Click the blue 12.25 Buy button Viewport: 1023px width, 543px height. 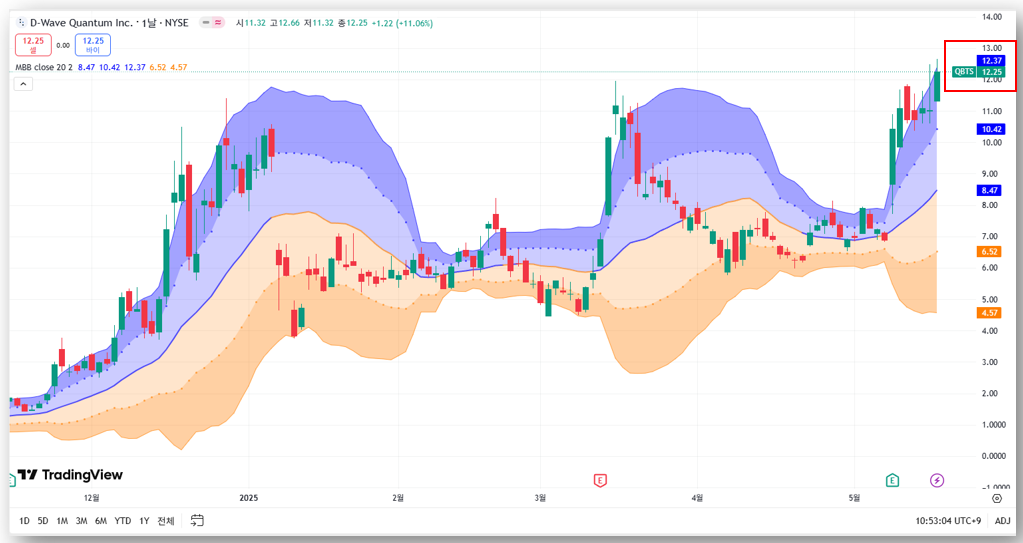point(93,44)
